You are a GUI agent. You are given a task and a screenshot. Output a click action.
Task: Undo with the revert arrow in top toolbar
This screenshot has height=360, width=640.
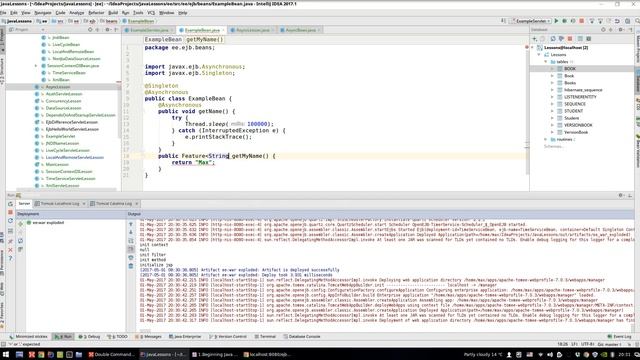(x=617, y=21)
